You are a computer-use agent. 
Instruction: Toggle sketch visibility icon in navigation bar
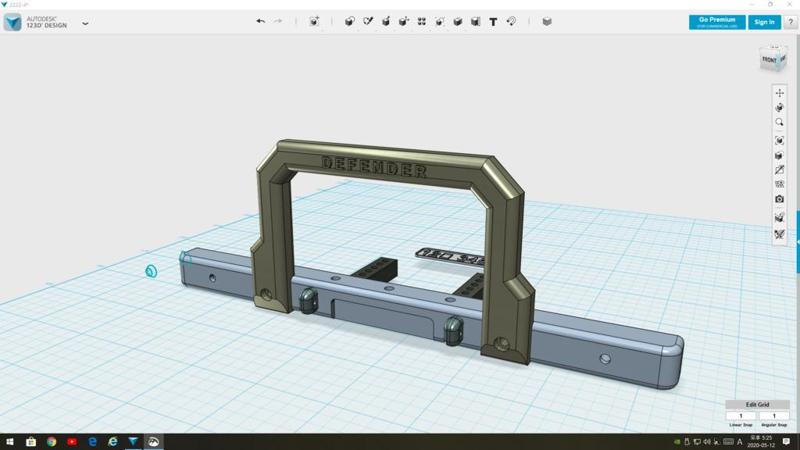coord(780,170)
